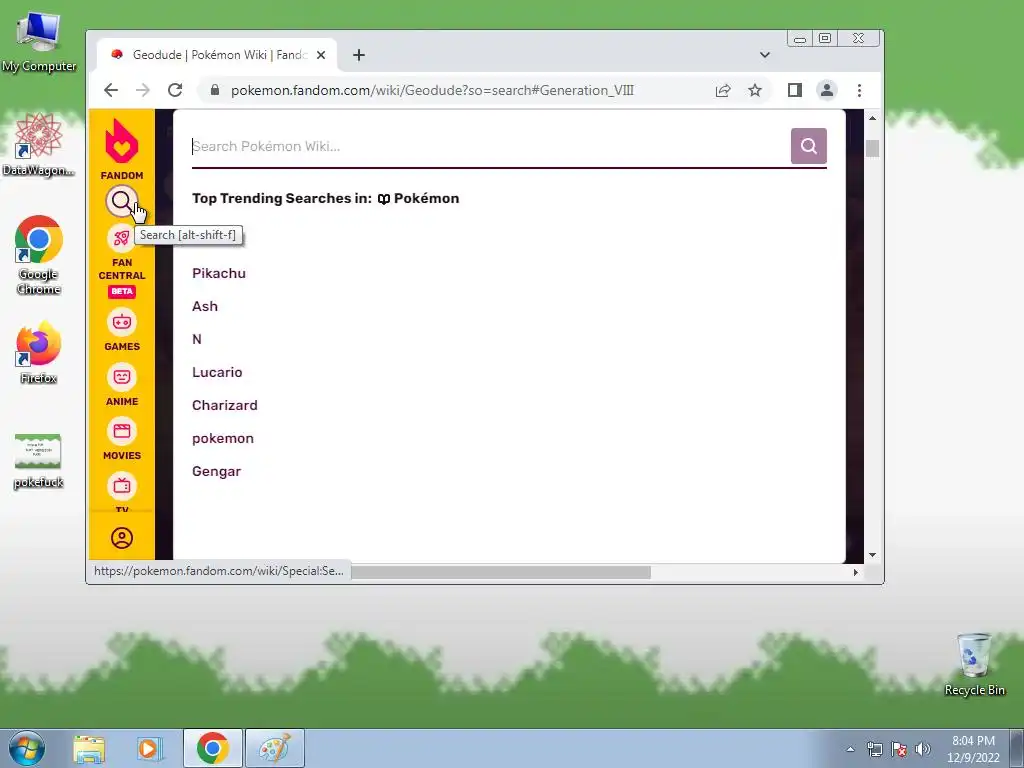The height and width of the screenshot is (768, 1024).
Task: Open Windows Explorer from taskbar
Action: click(x=89, y=748)
